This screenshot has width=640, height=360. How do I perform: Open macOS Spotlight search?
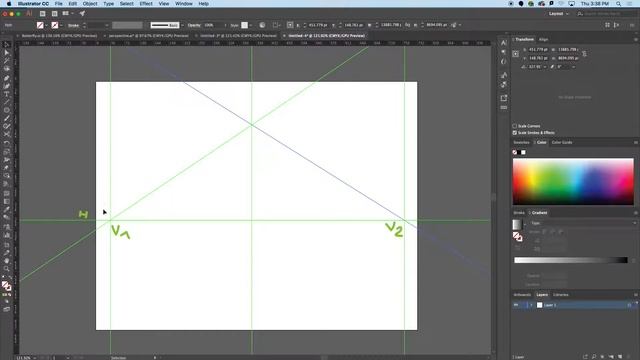(619, 4)
